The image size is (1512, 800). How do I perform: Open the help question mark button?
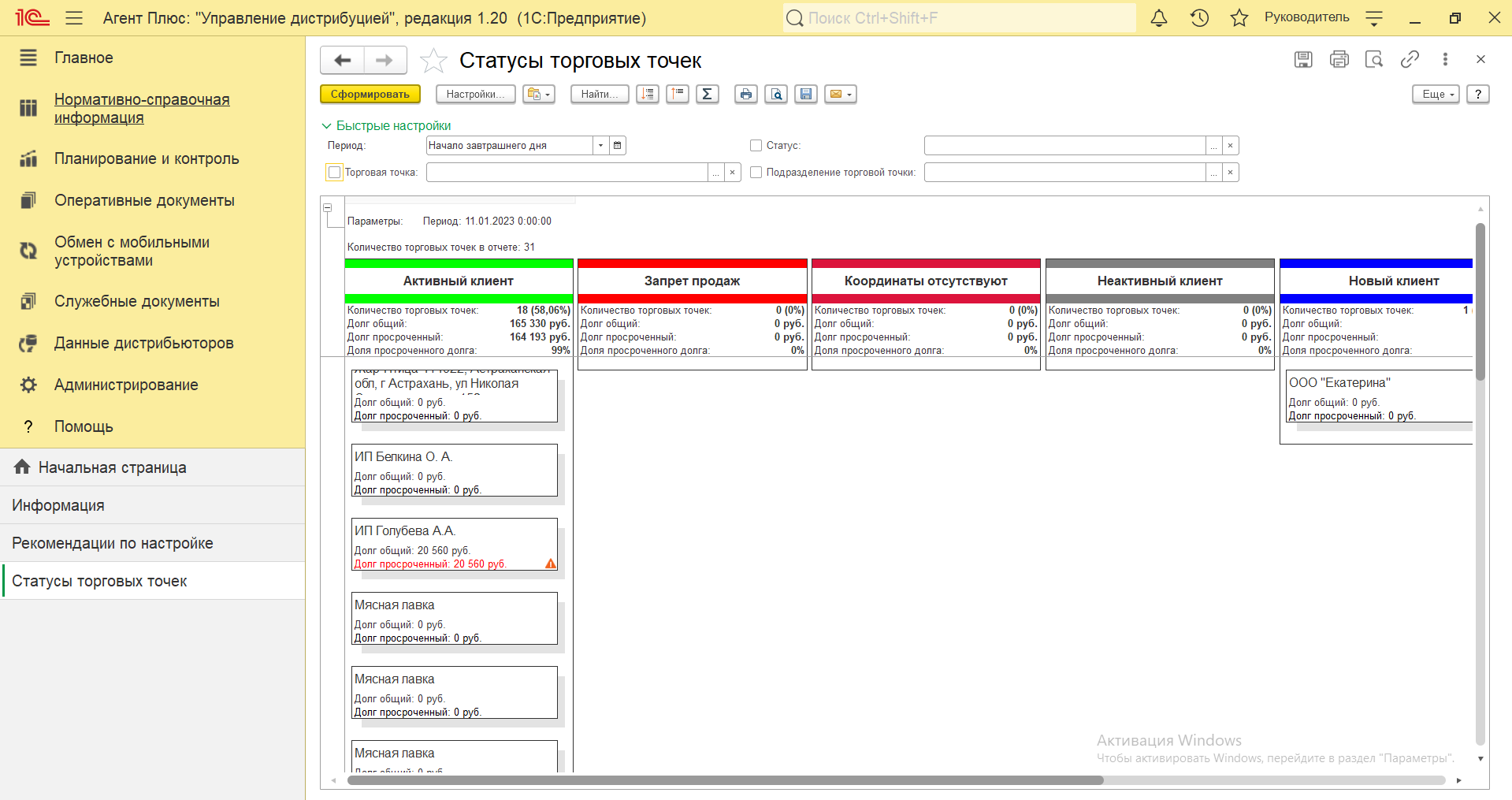point(1478,95)
